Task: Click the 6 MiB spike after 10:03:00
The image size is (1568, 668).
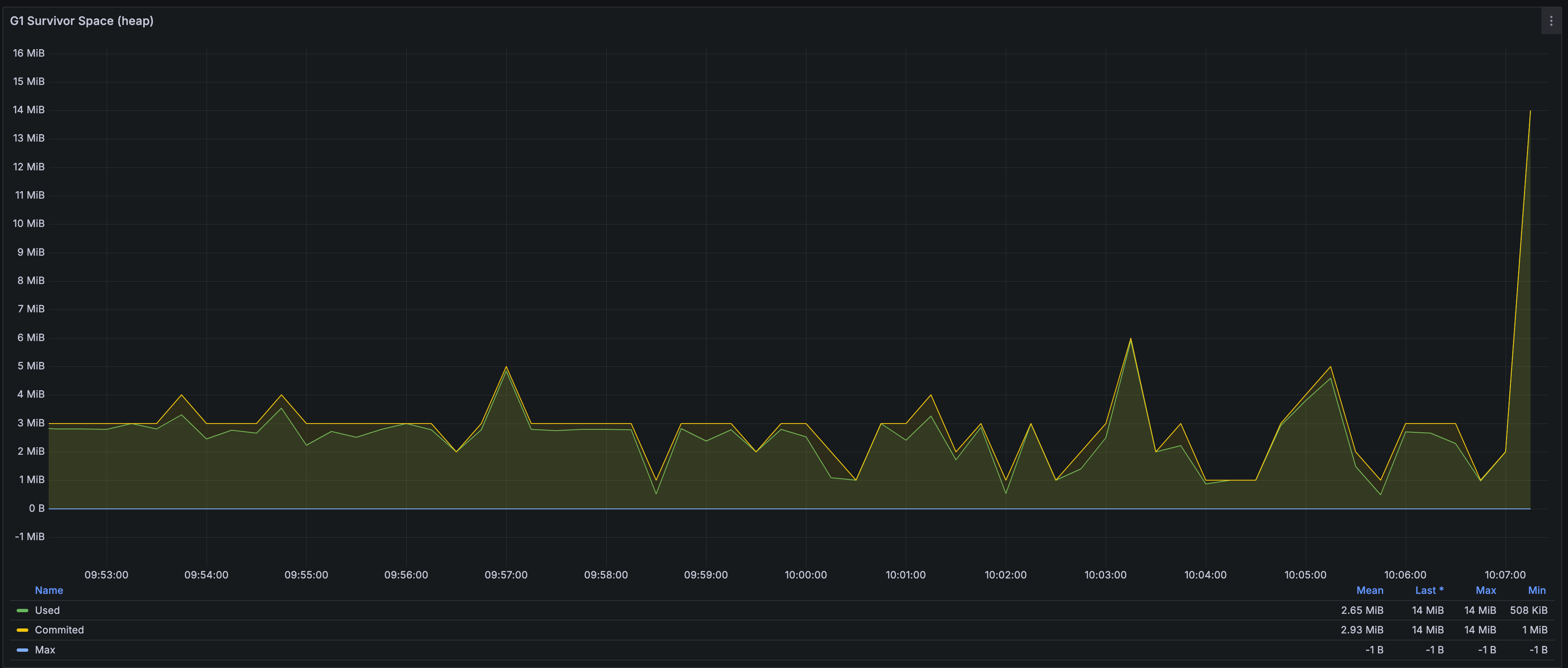Action: point(1130,339)
